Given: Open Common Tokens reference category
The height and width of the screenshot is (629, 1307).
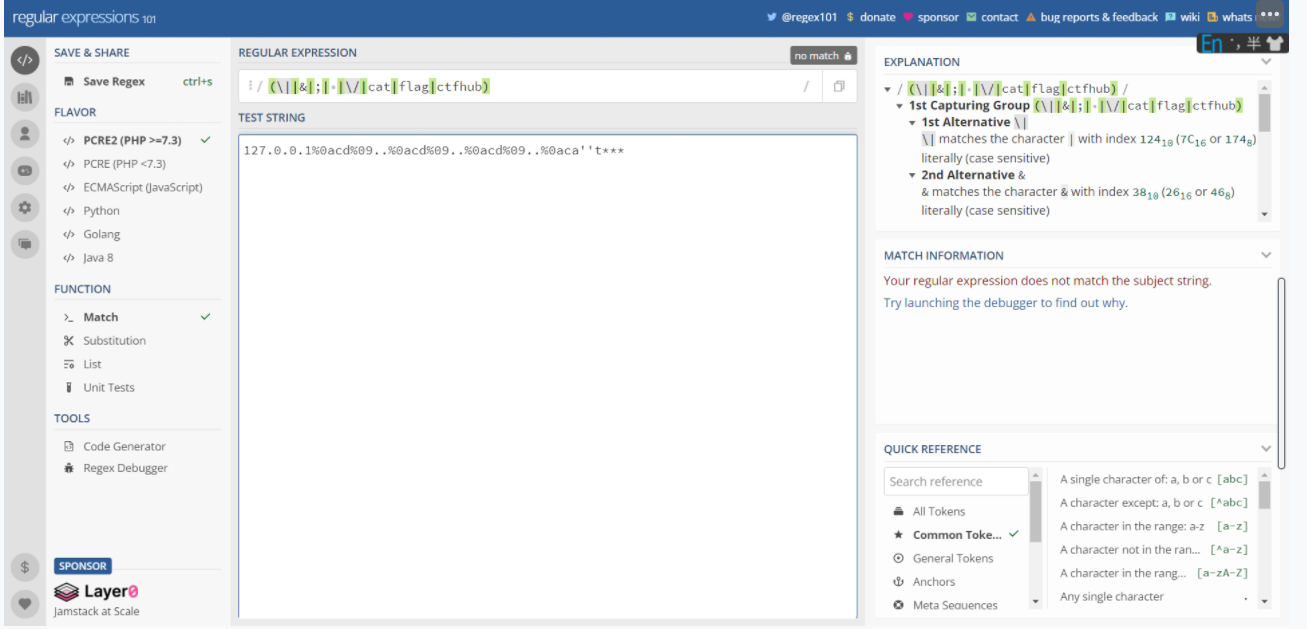Looking at the screenshot, I should click(955, 535).
